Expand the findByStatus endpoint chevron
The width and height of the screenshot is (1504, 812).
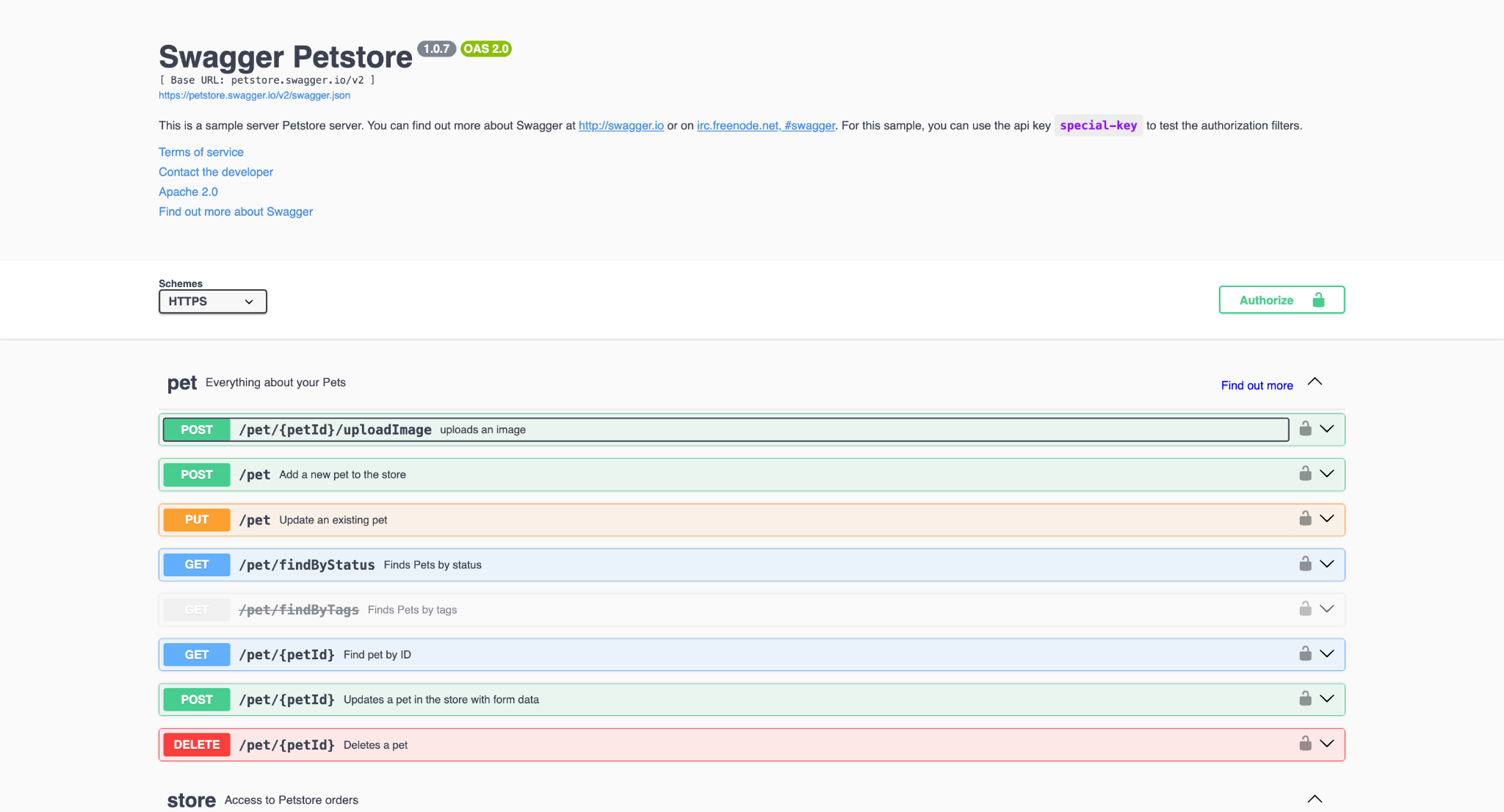point(1327,564)
